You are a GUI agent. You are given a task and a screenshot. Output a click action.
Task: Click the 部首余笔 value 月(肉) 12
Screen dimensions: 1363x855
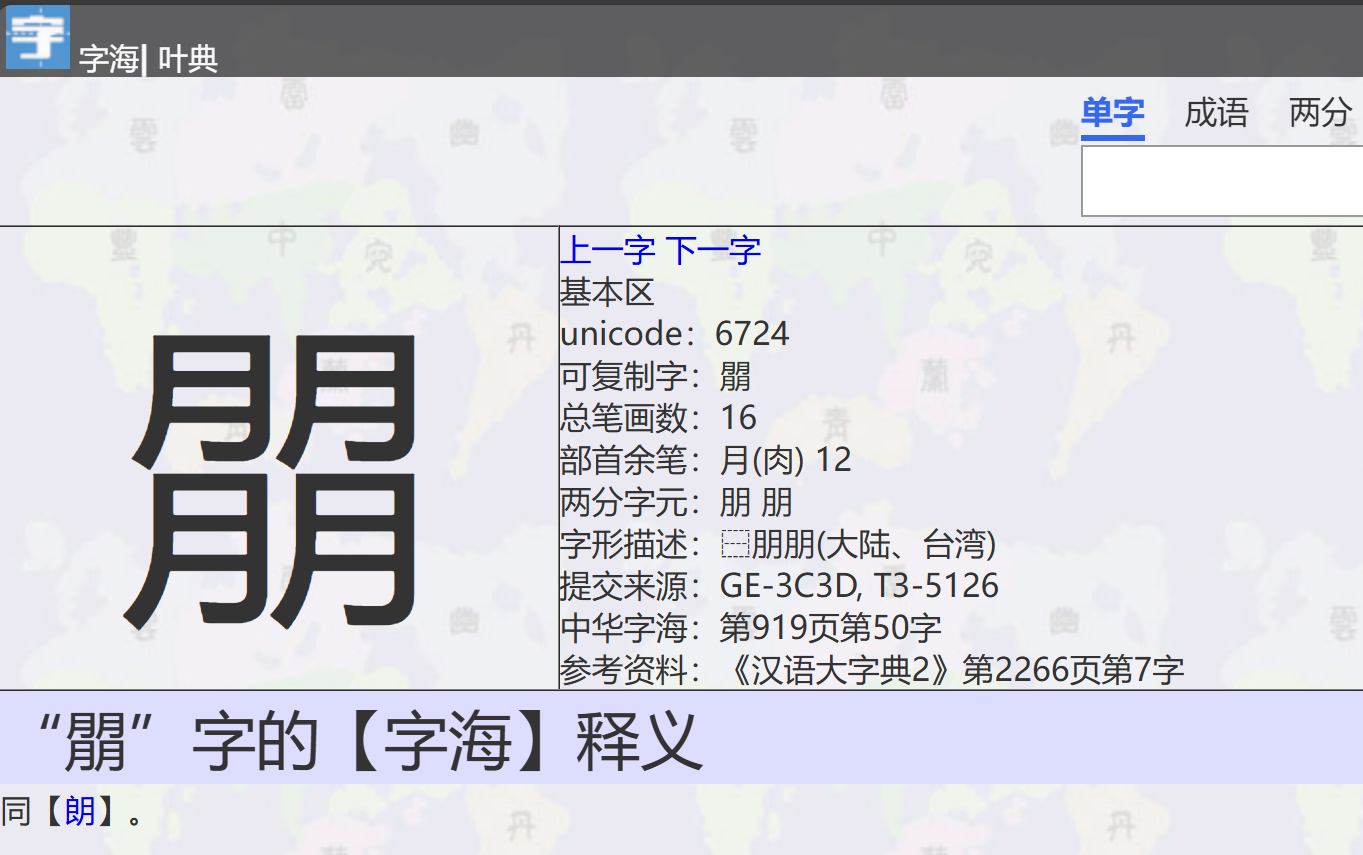coord(786,460)
